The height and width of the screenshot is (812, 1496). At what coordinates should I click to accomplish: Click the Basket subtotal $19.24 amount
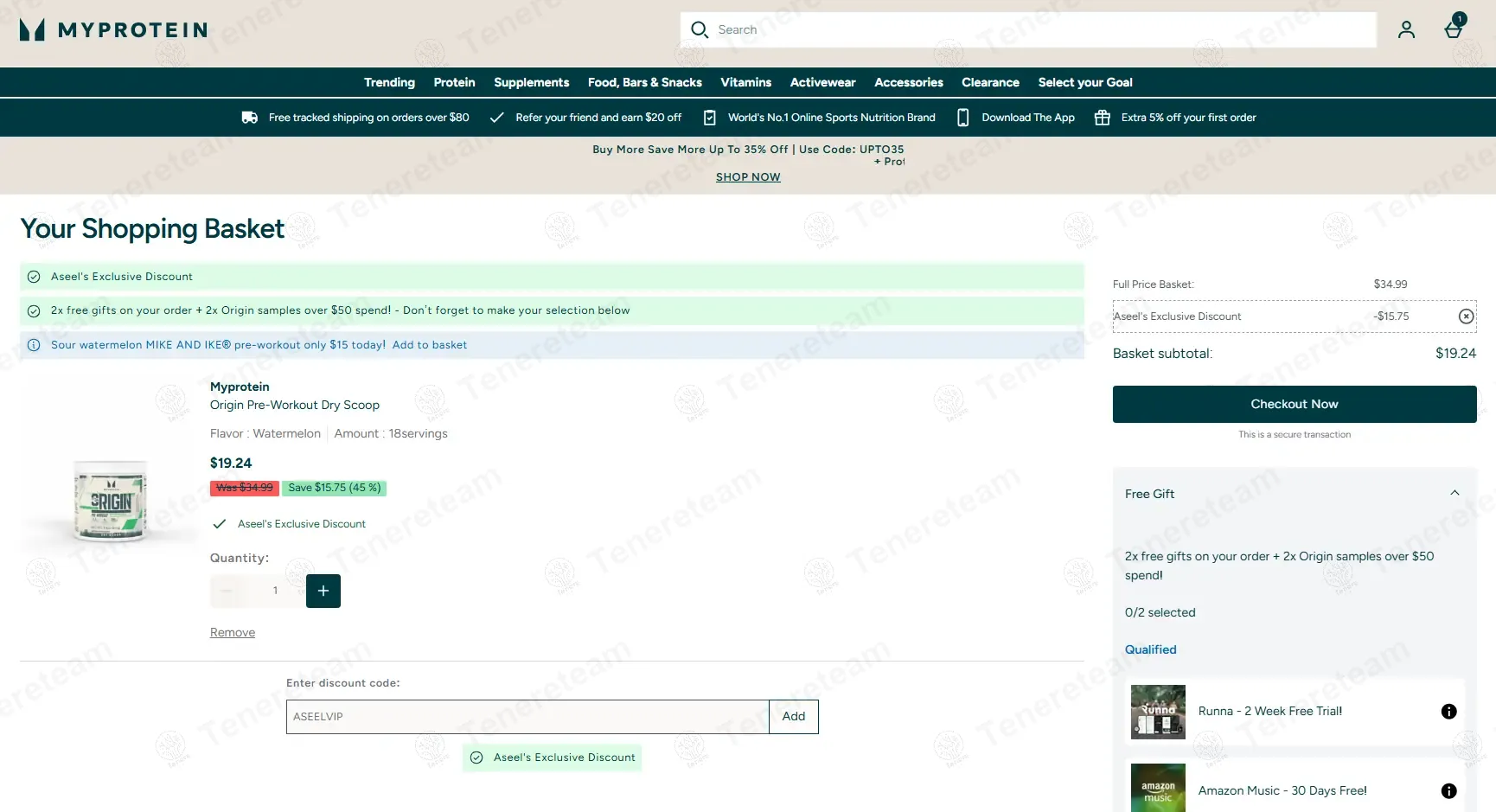point(1455,354)
